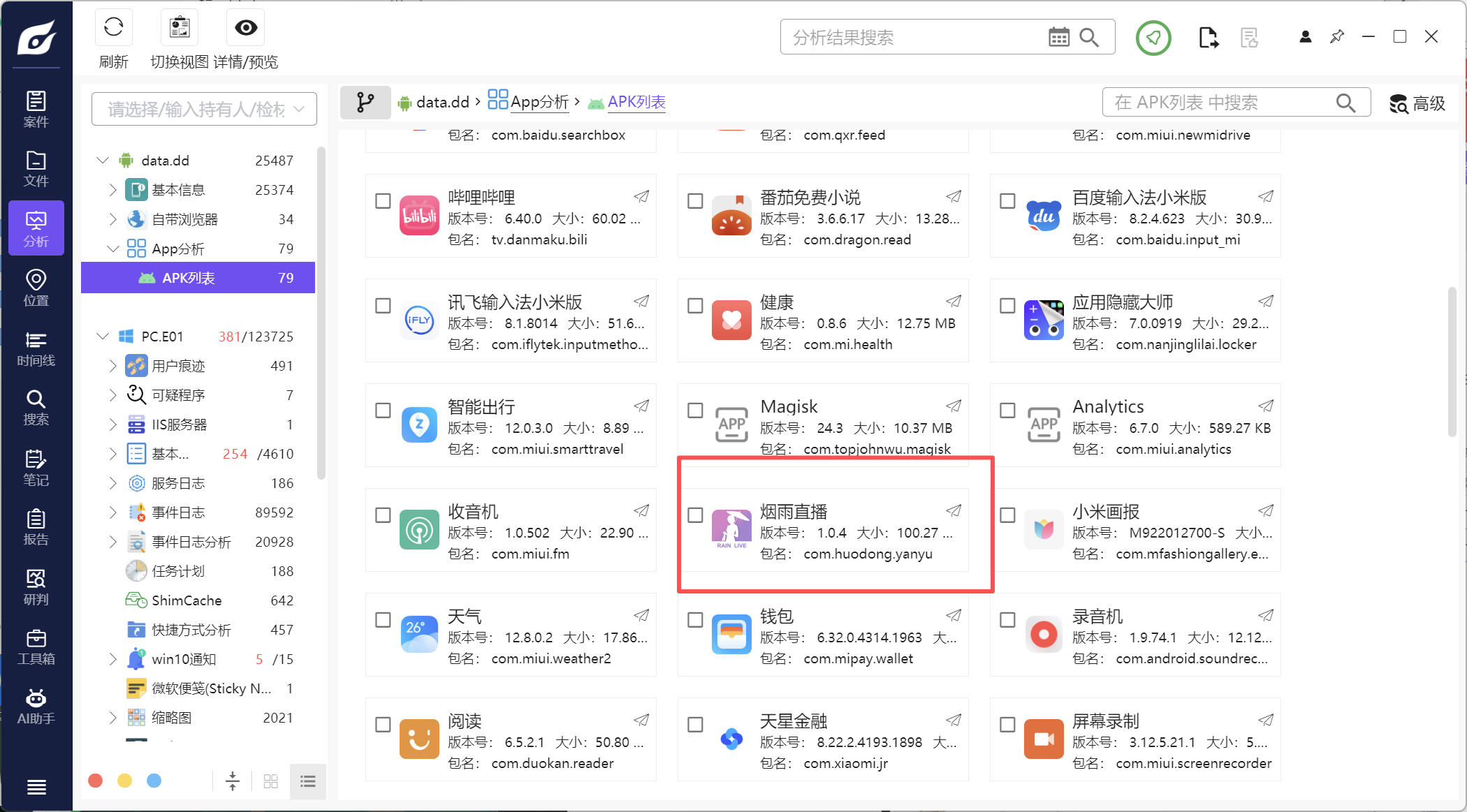Expand the win10通知 tree node

(112, 659)
